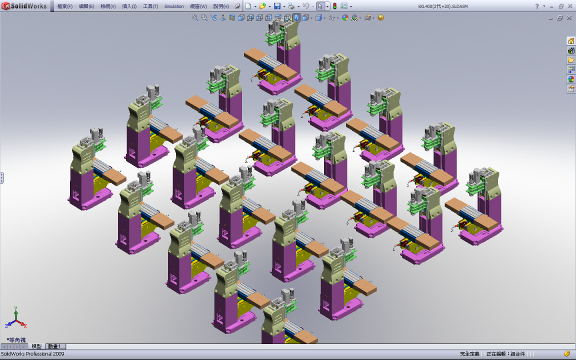Screen dimensions: 576x360
Task: Click Zoom to Area magnifier icon
Action: (x=204, y=18)
